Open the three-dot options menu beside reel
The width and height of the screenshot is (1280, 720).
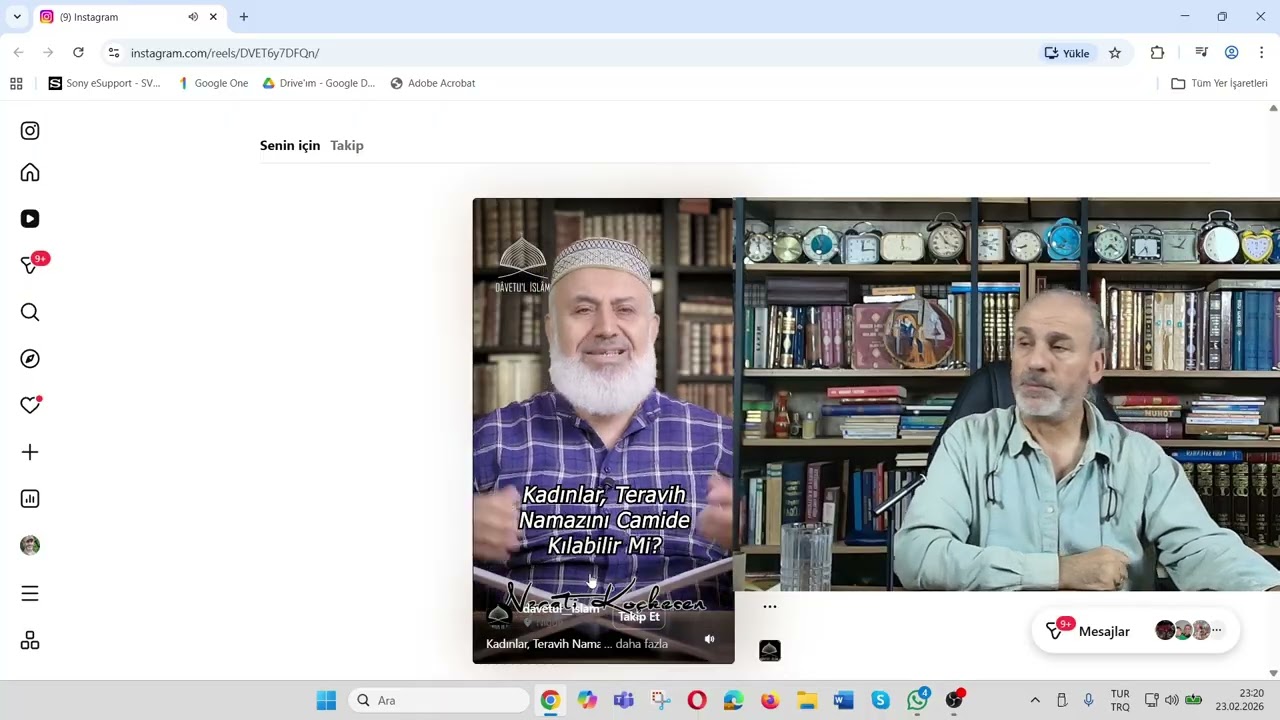click(769, 606)
